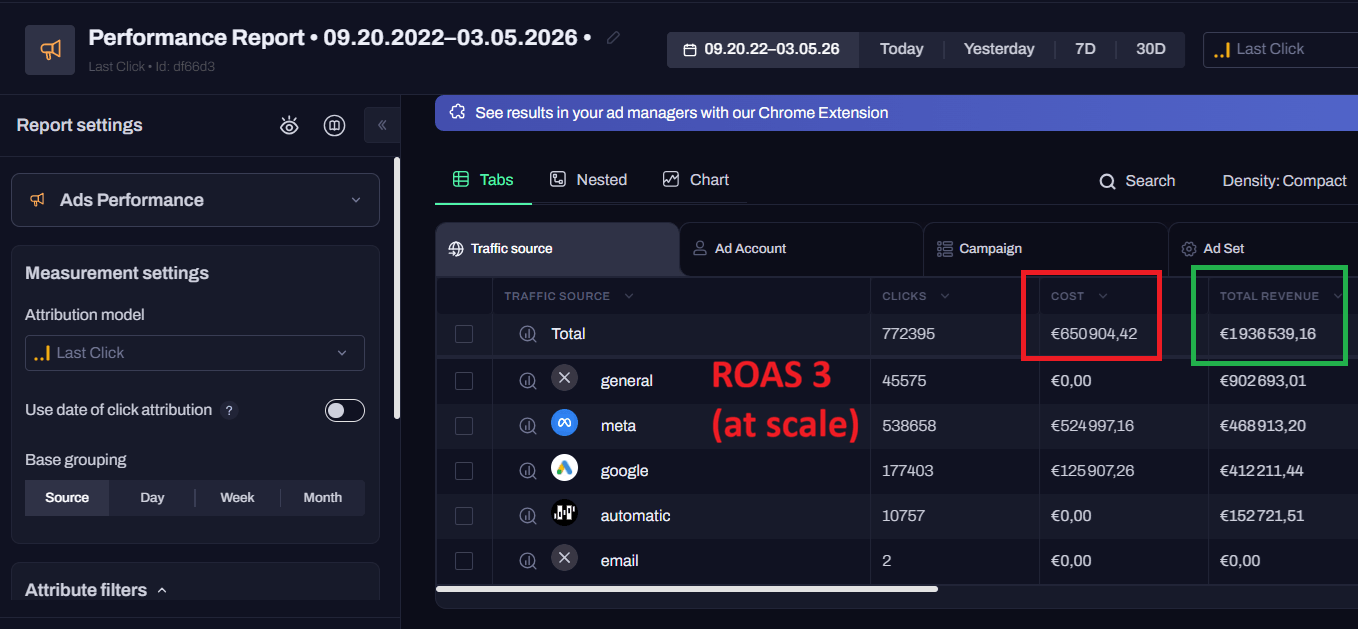Viewport: 1358px width, 629px height.
Task: Check the email row checkbox
Action: [x=464, y=561]
